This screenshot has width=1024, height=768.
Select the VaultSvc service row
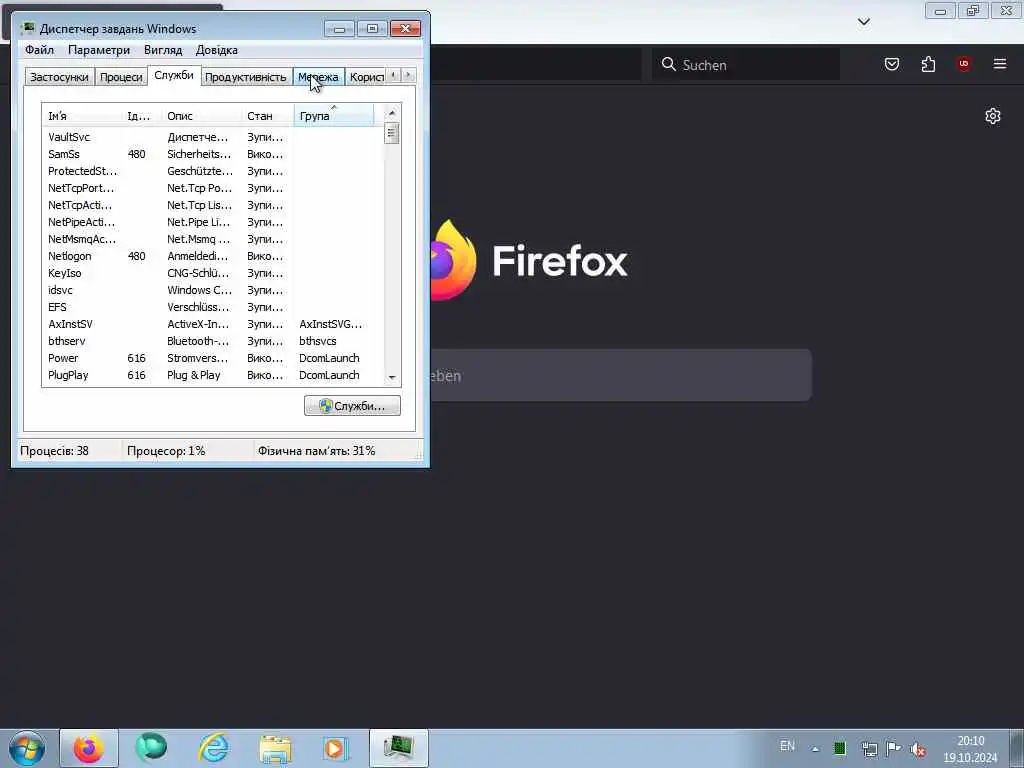tap(213, 137)
